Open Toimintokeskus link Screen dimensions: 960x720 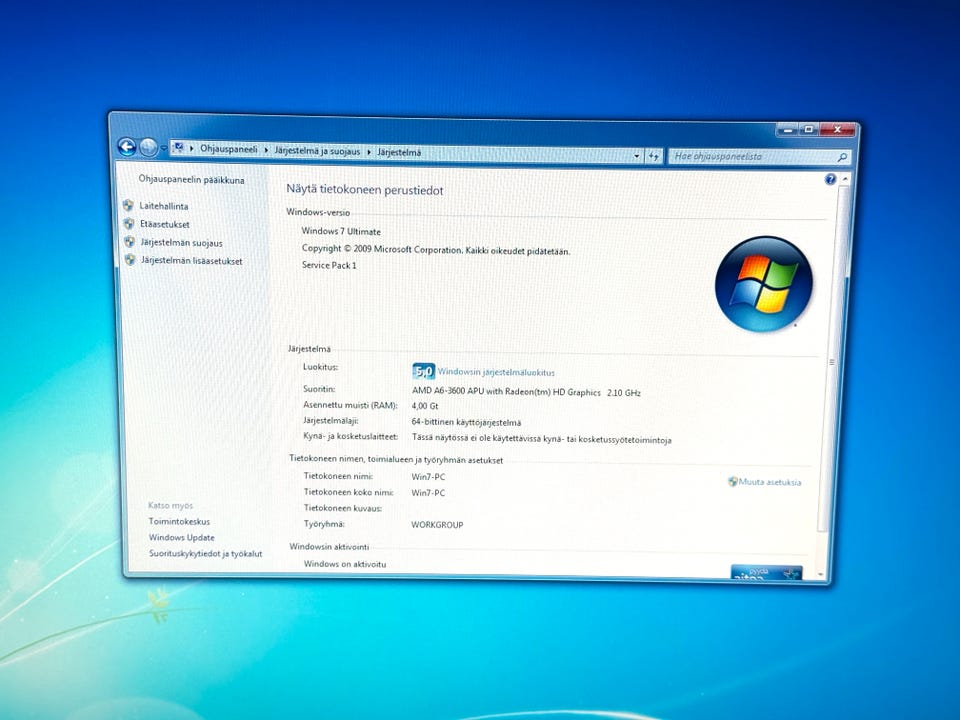[x=179, y=522]
